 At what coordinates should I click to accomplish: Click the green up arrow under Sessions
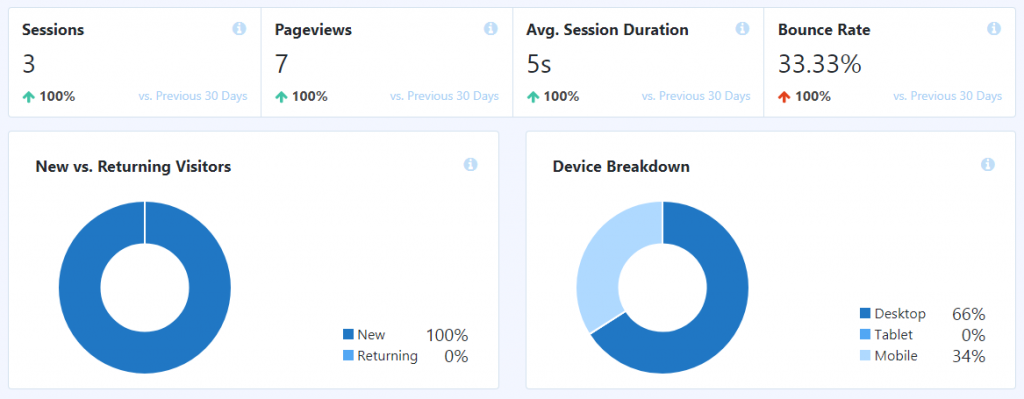coord(28,97)
